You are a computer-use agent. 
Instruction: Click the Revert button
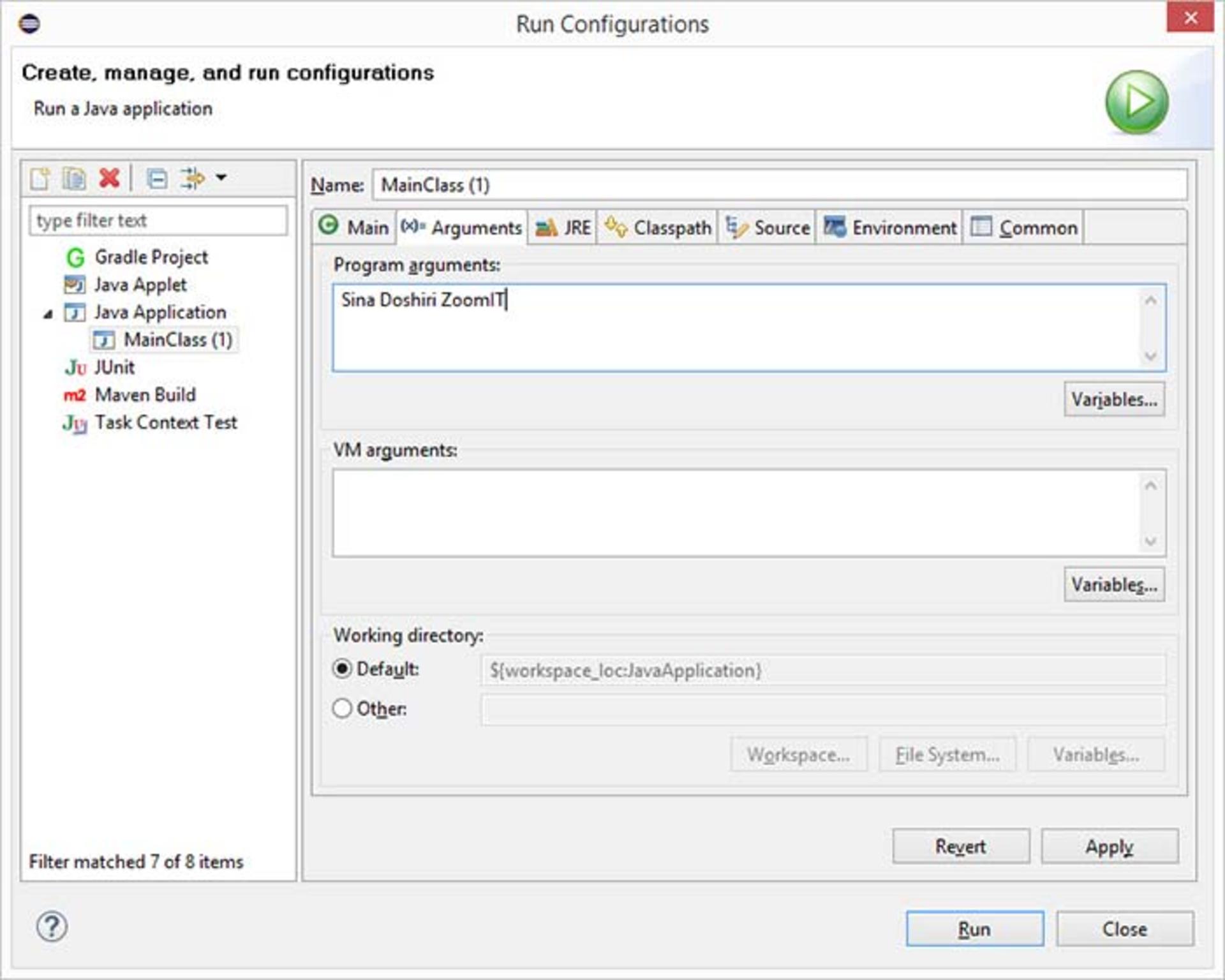coord(961,846)
